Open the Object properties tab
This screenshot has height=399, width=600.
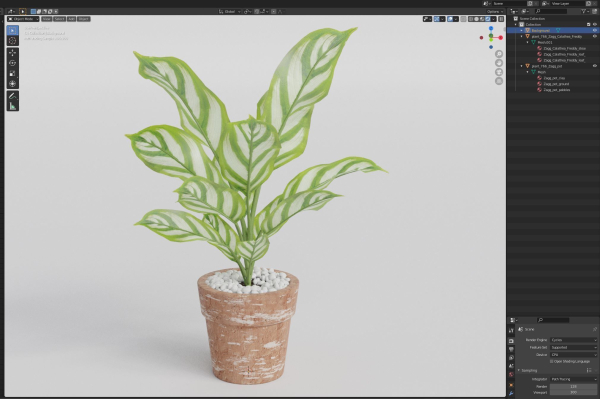(x=511, y=385)
